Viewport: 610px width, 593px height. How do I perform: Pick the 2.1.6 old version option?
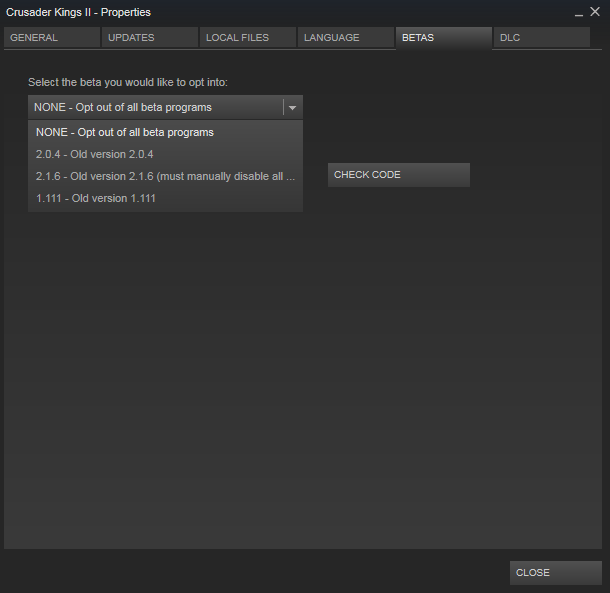click(x=165, y=176)
